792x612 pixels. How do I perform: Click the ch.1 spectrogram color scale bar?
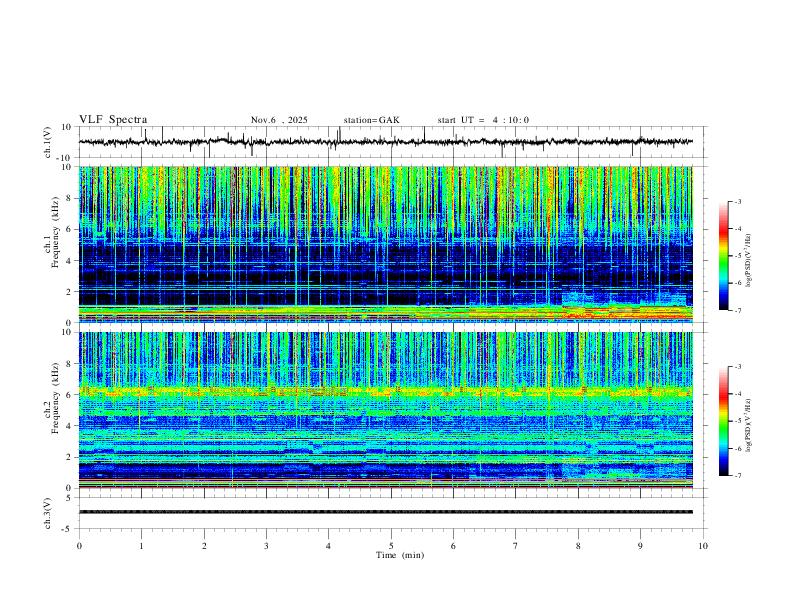coord(723,256)
